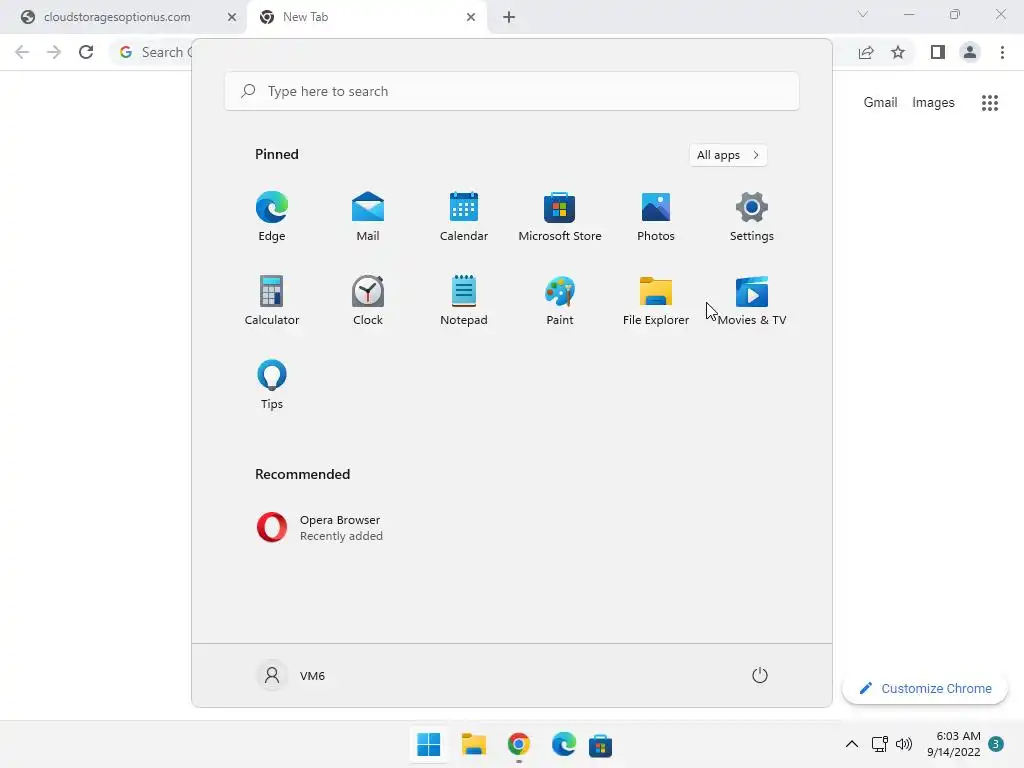Close the cloudstoragesoptionus.com tab
Viewport: 1024px width, 768px height.
click(232, 17)
